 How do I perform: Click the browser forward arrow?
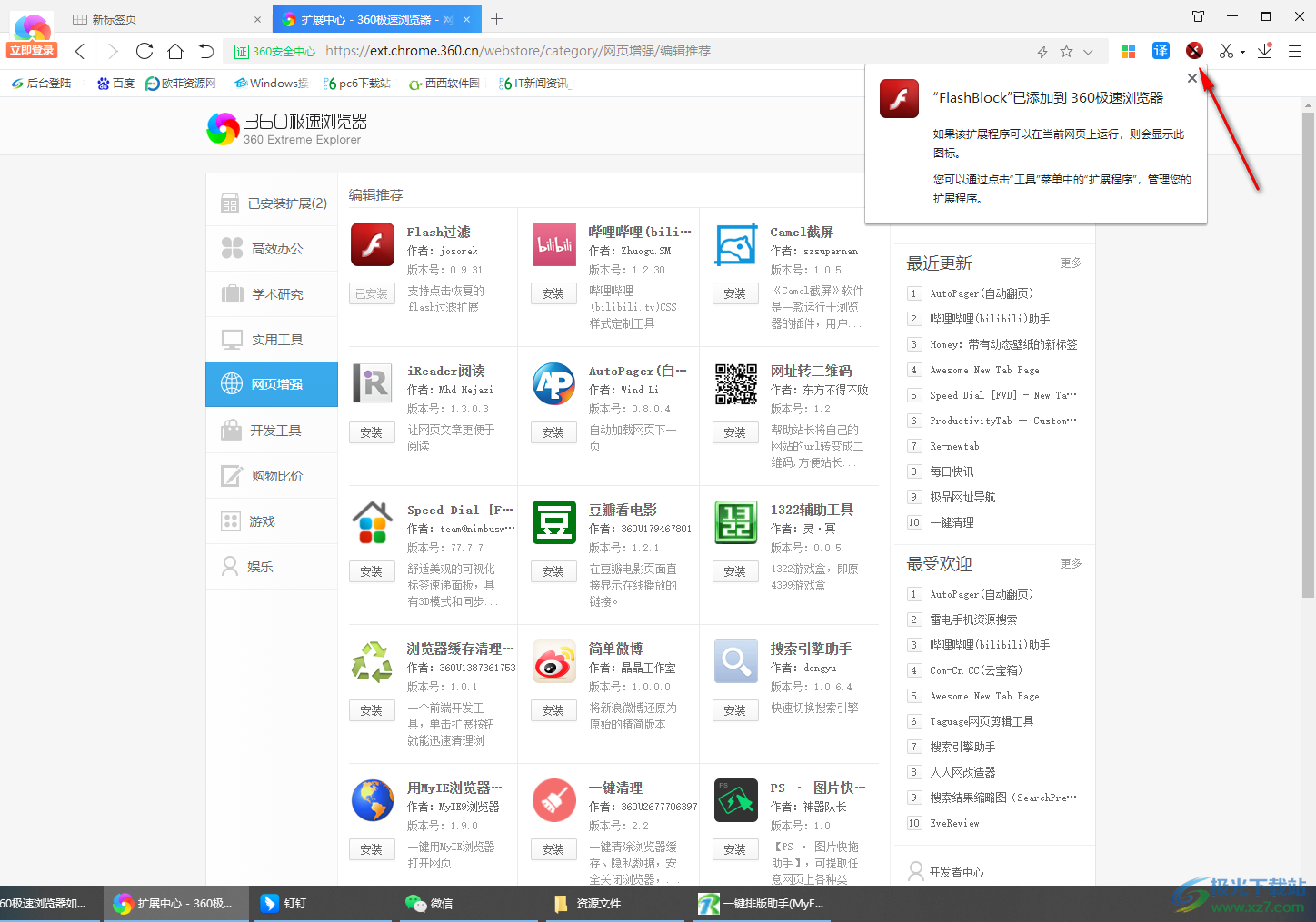[113, 51]
